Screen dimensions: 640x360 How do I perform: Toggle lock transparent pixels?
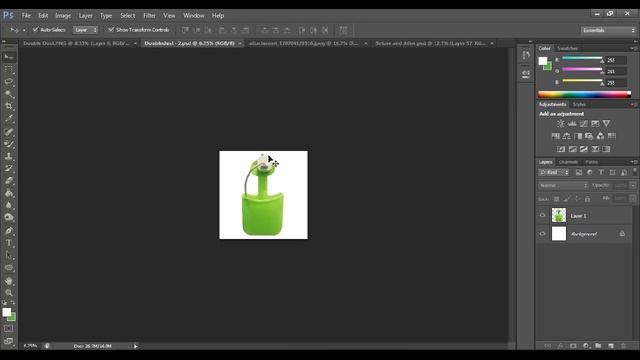point(556,199)
